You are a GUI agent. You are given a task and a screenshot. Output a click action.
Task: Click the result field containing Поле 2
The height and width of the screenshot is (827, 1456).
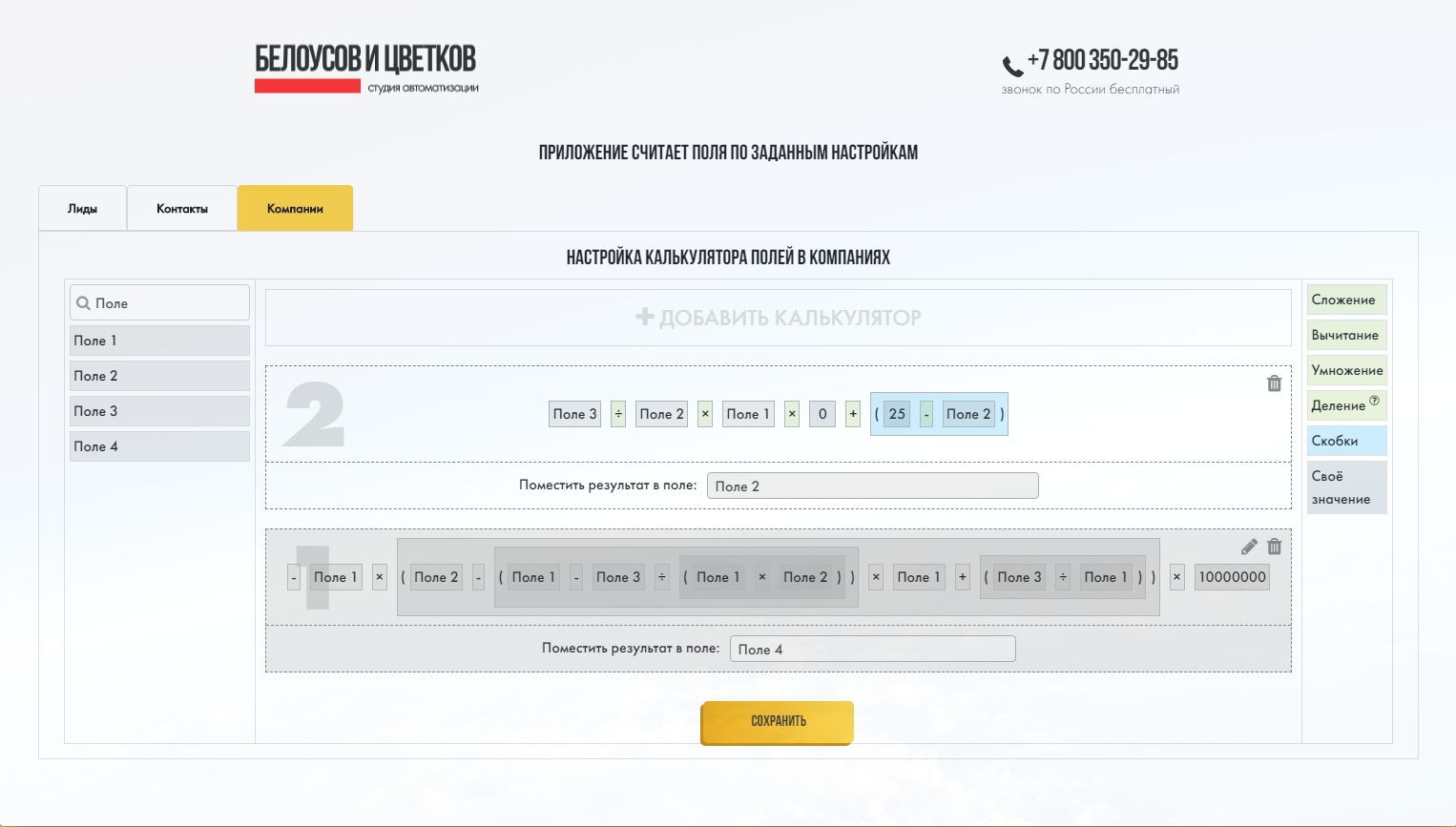872,486
